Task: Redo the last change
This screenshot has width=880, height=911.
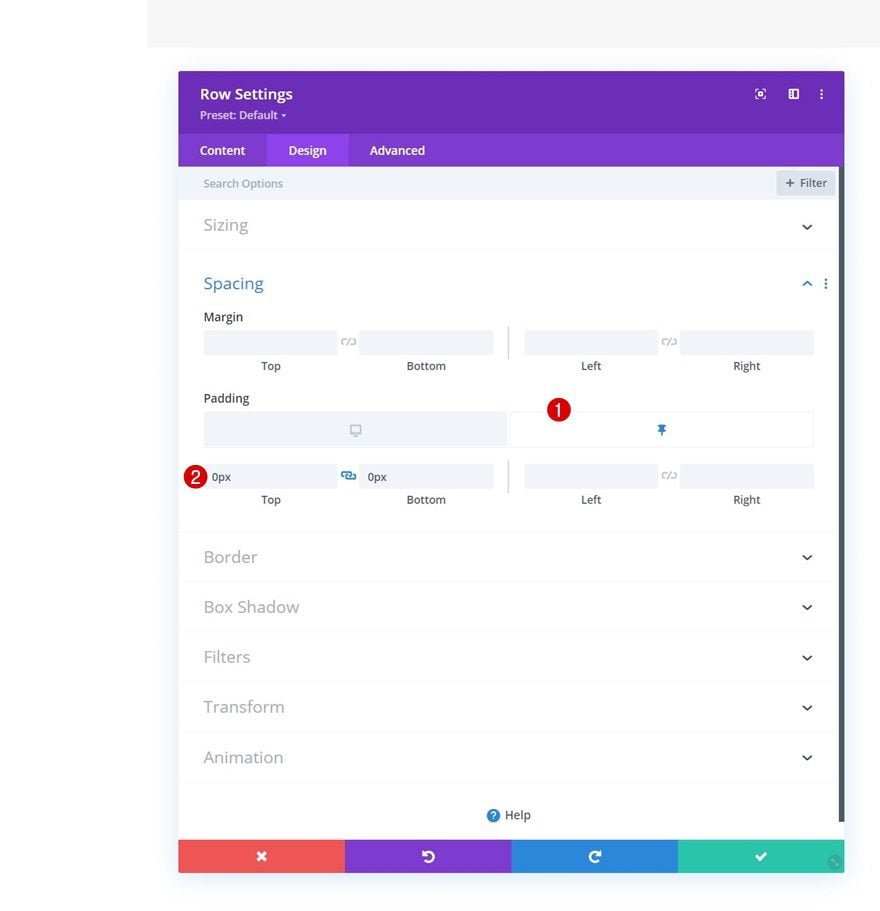Action: [594, 856]
